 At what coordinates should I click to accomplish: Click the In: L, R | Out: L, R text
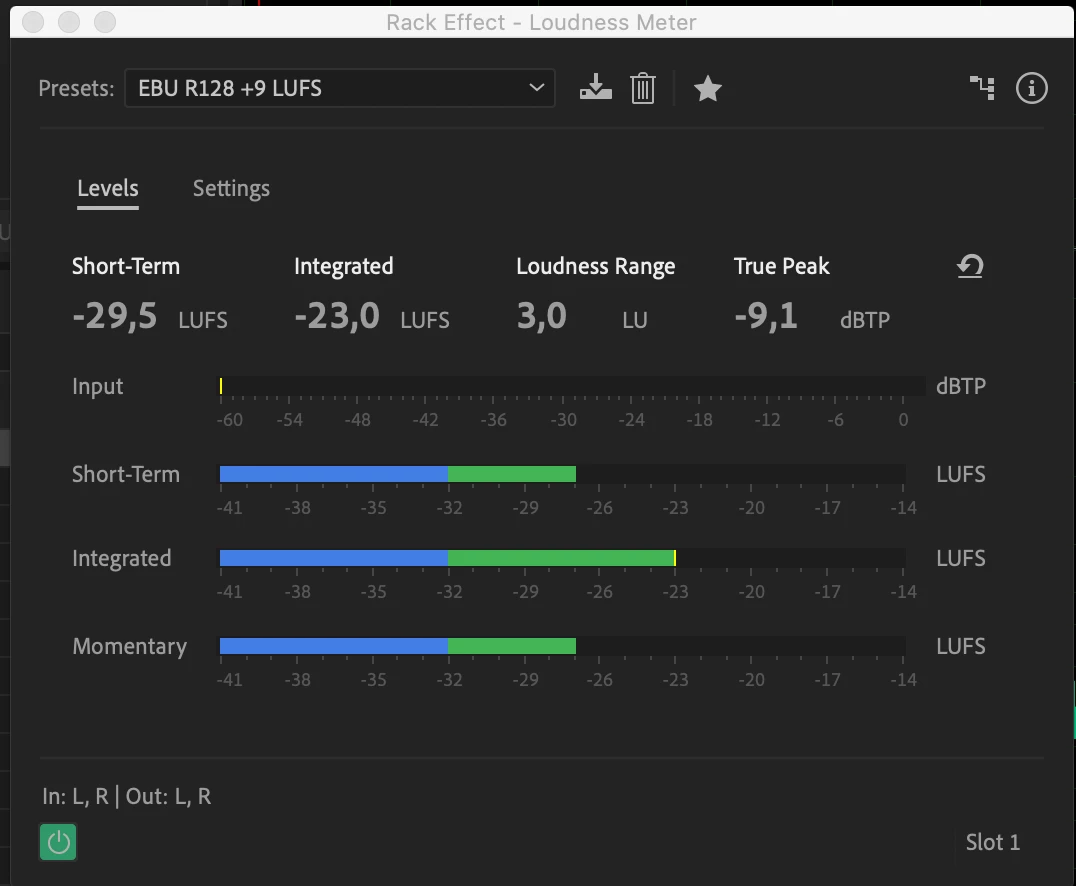(126, 796)
